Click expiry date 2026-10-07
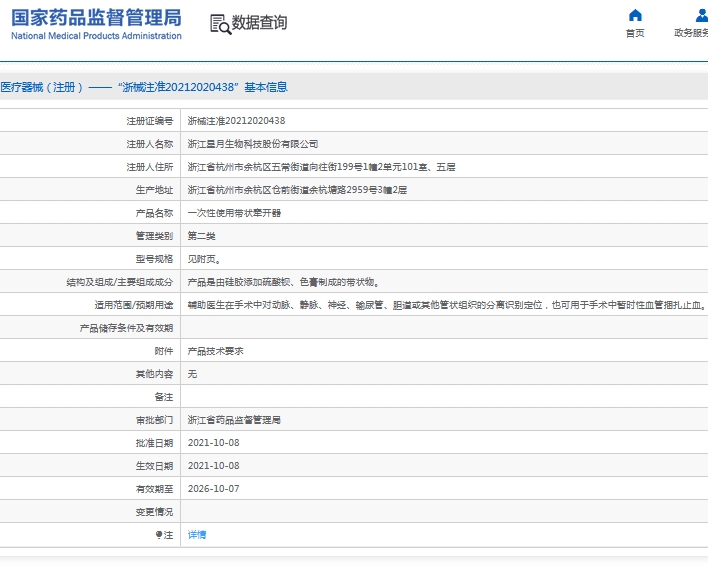Viewport: 708px width, 569px height. click(214, 489)
